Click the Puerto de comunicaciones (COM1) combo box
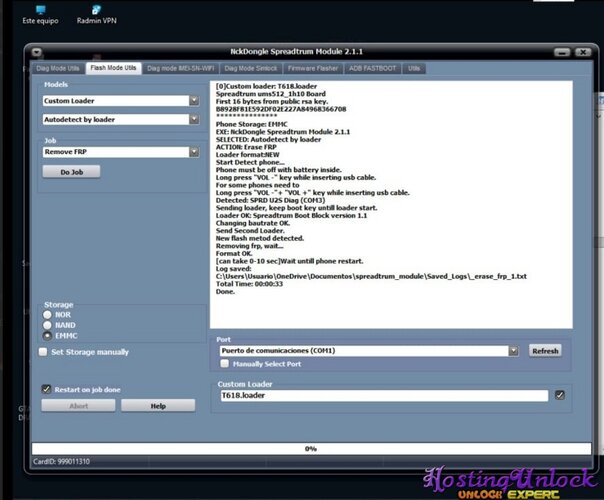The image size is (604, 500). 369,351
